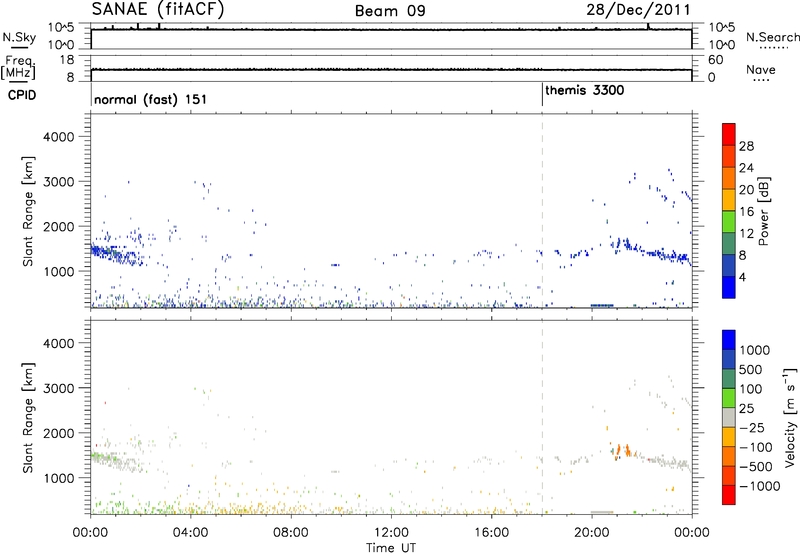Image resolution: width=800 pixels, height=554 pixels.
Task: Pick the green Velocity segment between 25 and 100
Action: [x=729, y=398]
